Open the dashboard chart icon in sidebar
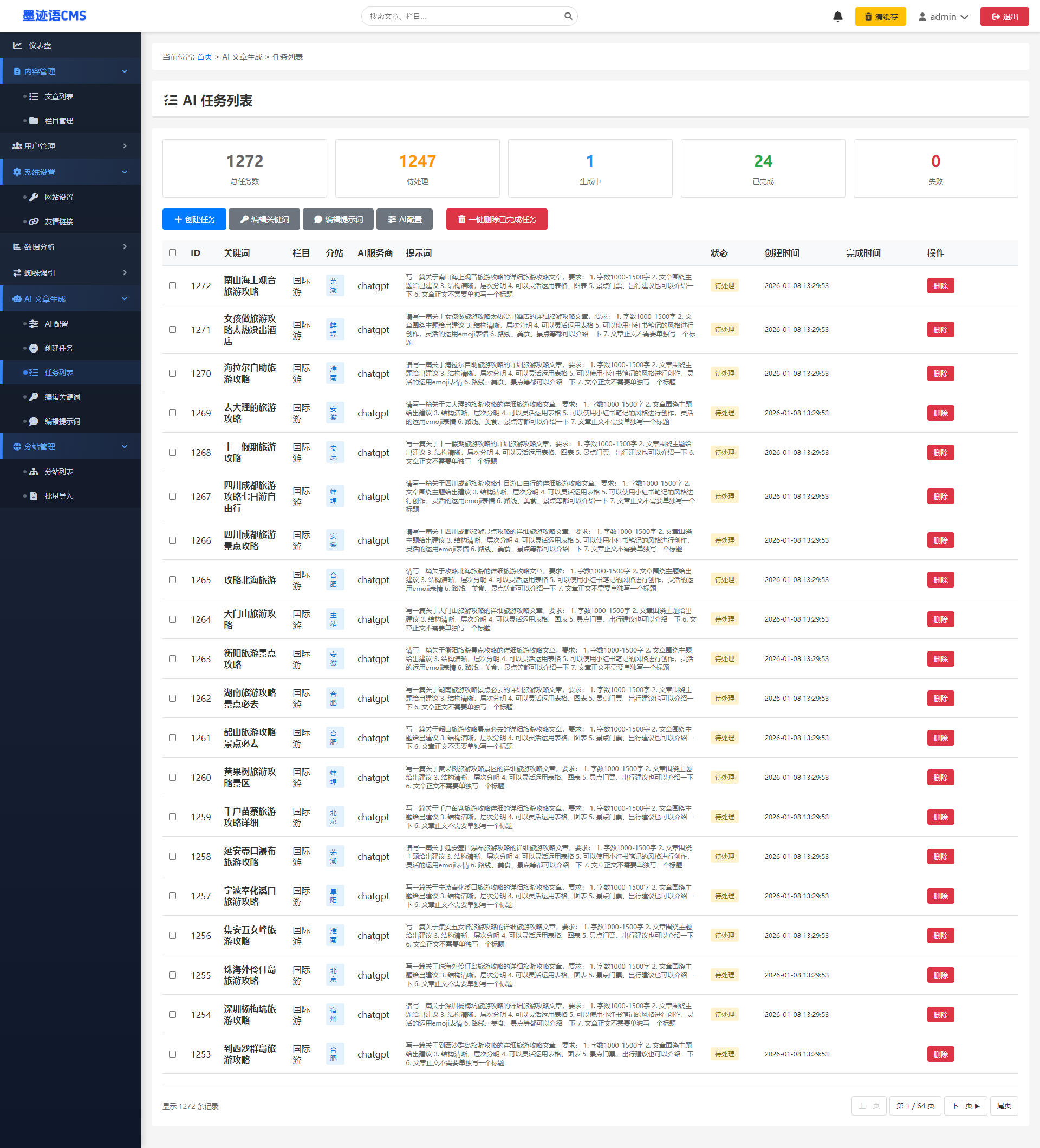The height and width of the screenshot is (1148, 1040). pyautogui.click(x=18, y=45)
